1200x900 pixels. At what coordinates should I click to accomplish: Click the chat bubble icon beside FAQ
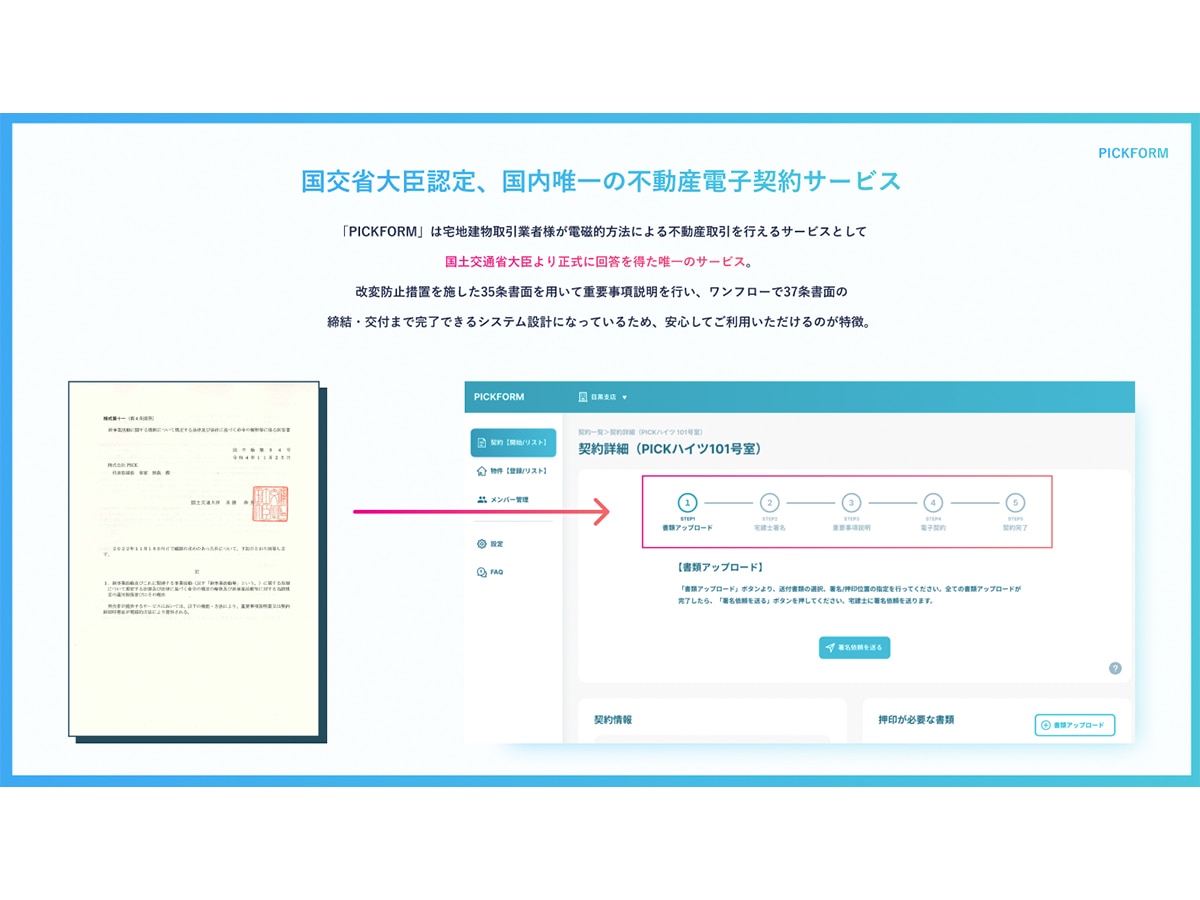[x=482, y=572]
